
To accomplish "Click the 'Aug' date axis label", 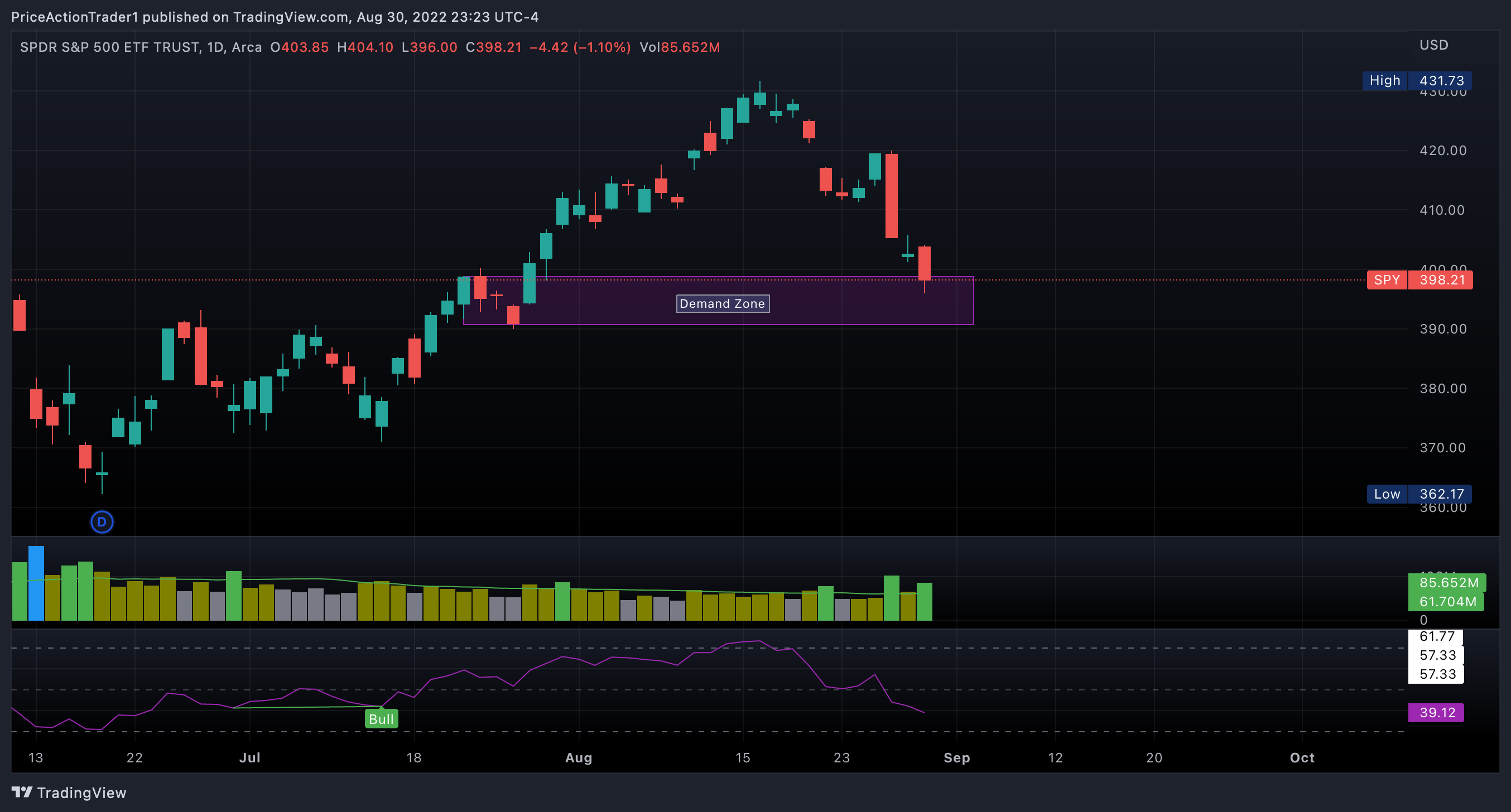I will coord(579,757).
